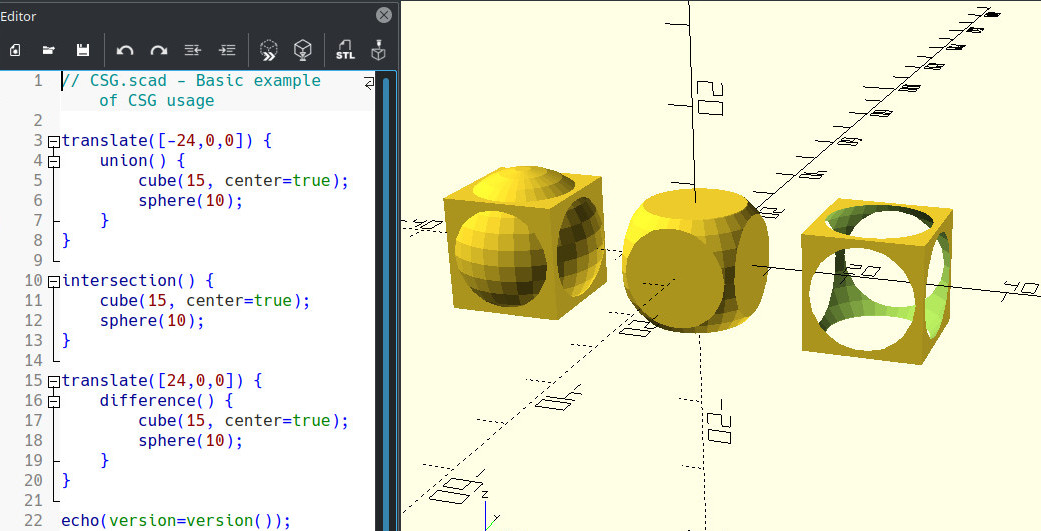Click the New file icon
This screenshot has width=1041, height=531.
coord(14,49)
